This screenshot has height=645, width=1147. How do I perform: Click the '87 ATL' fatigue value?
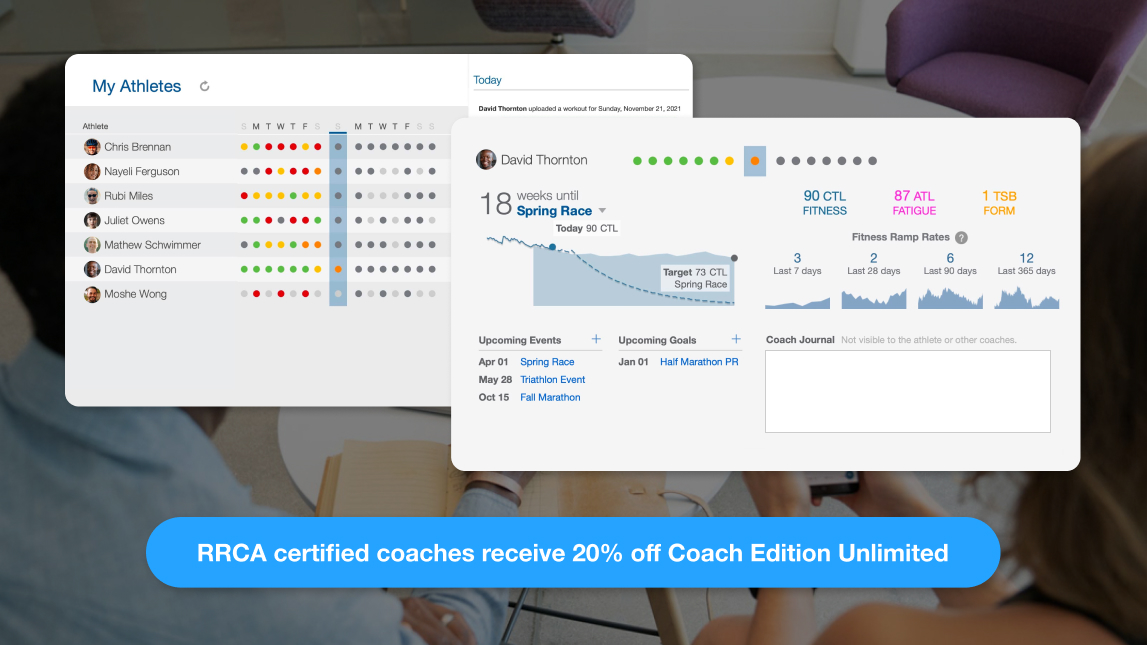click(914, 196)
